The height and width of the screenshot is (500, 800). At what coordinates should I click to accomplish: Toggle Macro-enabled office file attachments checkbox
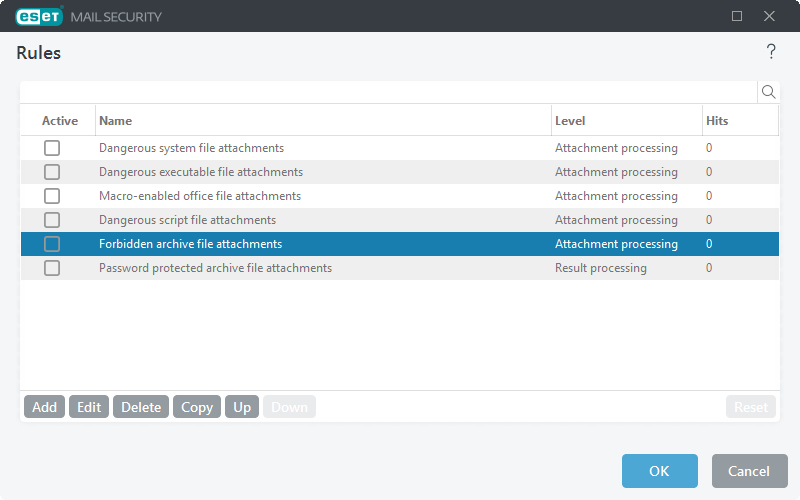52,196
